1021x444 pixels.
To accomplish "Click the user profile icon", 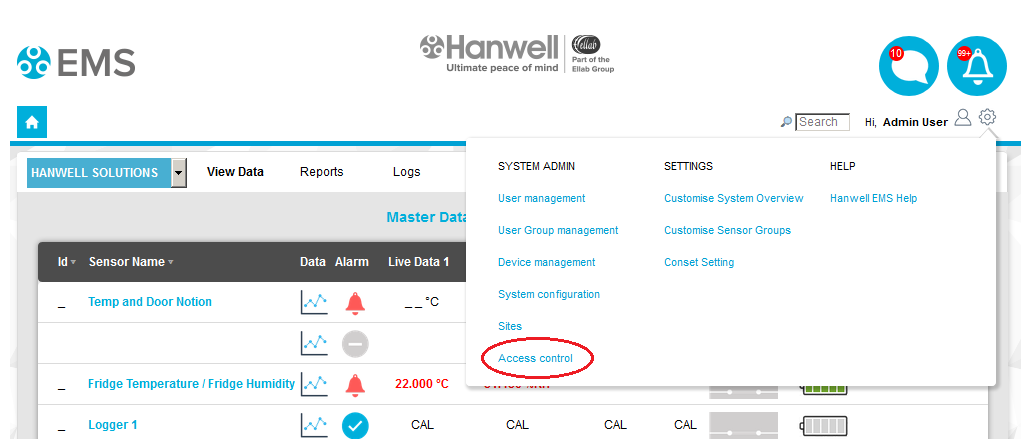I will point(962,118).
